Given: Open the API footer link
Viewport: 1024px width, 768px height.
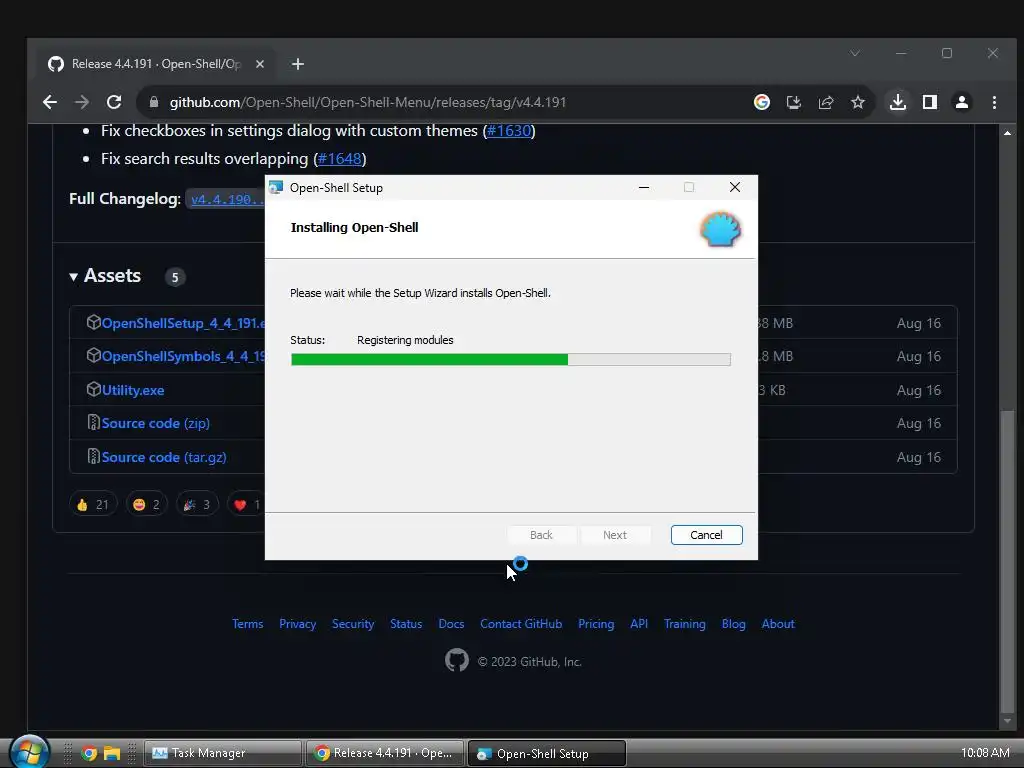Looking at the screenshot, I should [x=639, y=624].
